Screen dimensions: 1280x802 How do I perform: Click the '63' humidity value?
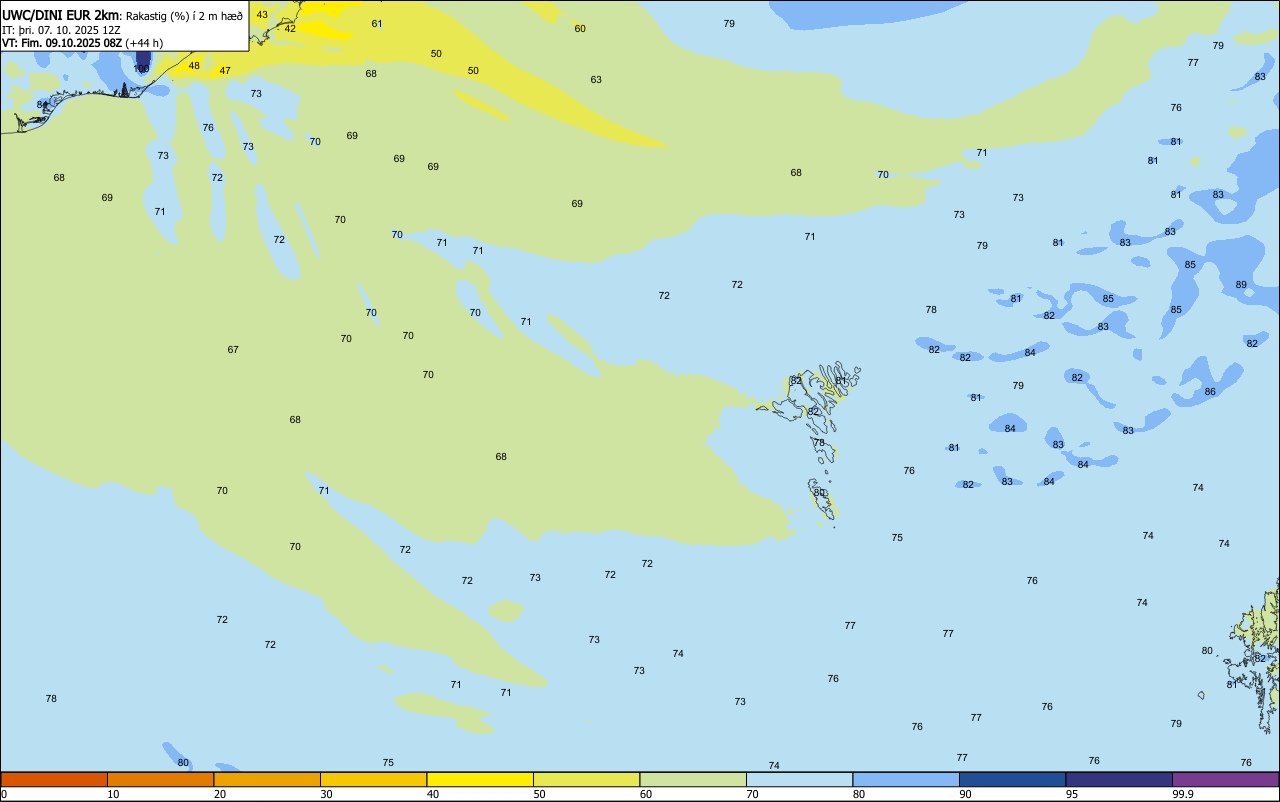596,80
